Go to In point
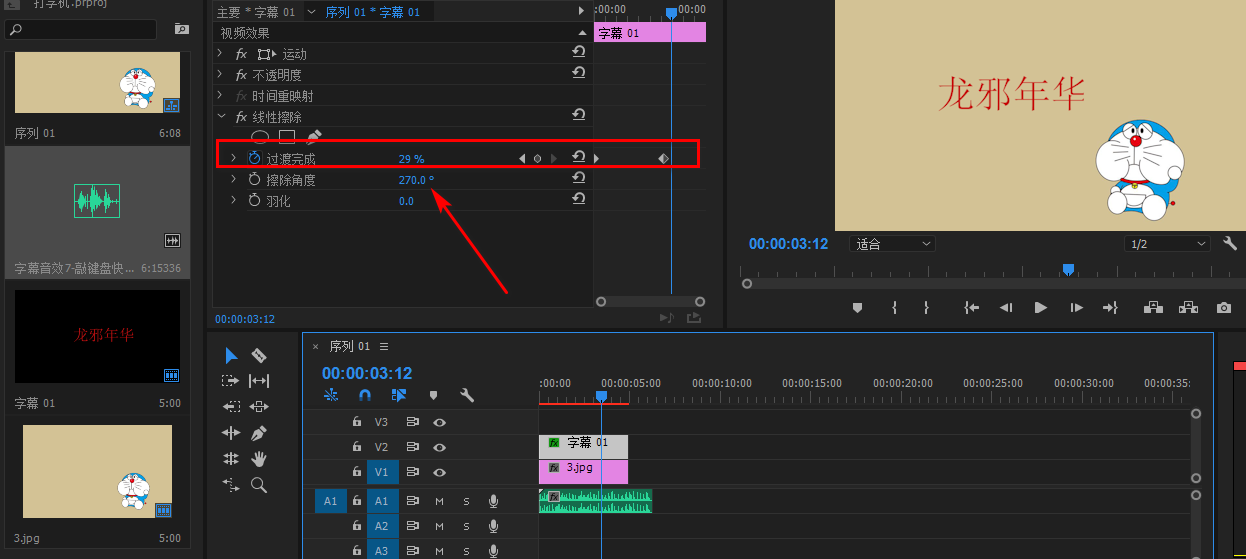This screenshot has width=1246, height=559. pos(971,308)
